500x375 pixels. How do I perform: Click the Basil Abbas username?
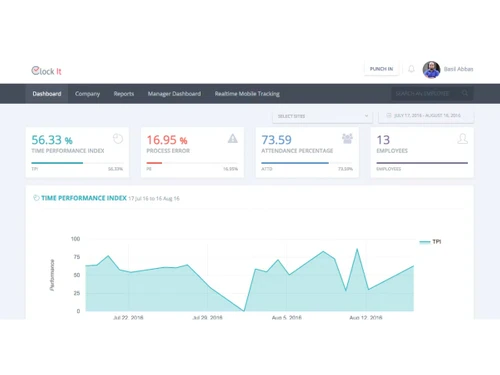[x=458, y=69]
